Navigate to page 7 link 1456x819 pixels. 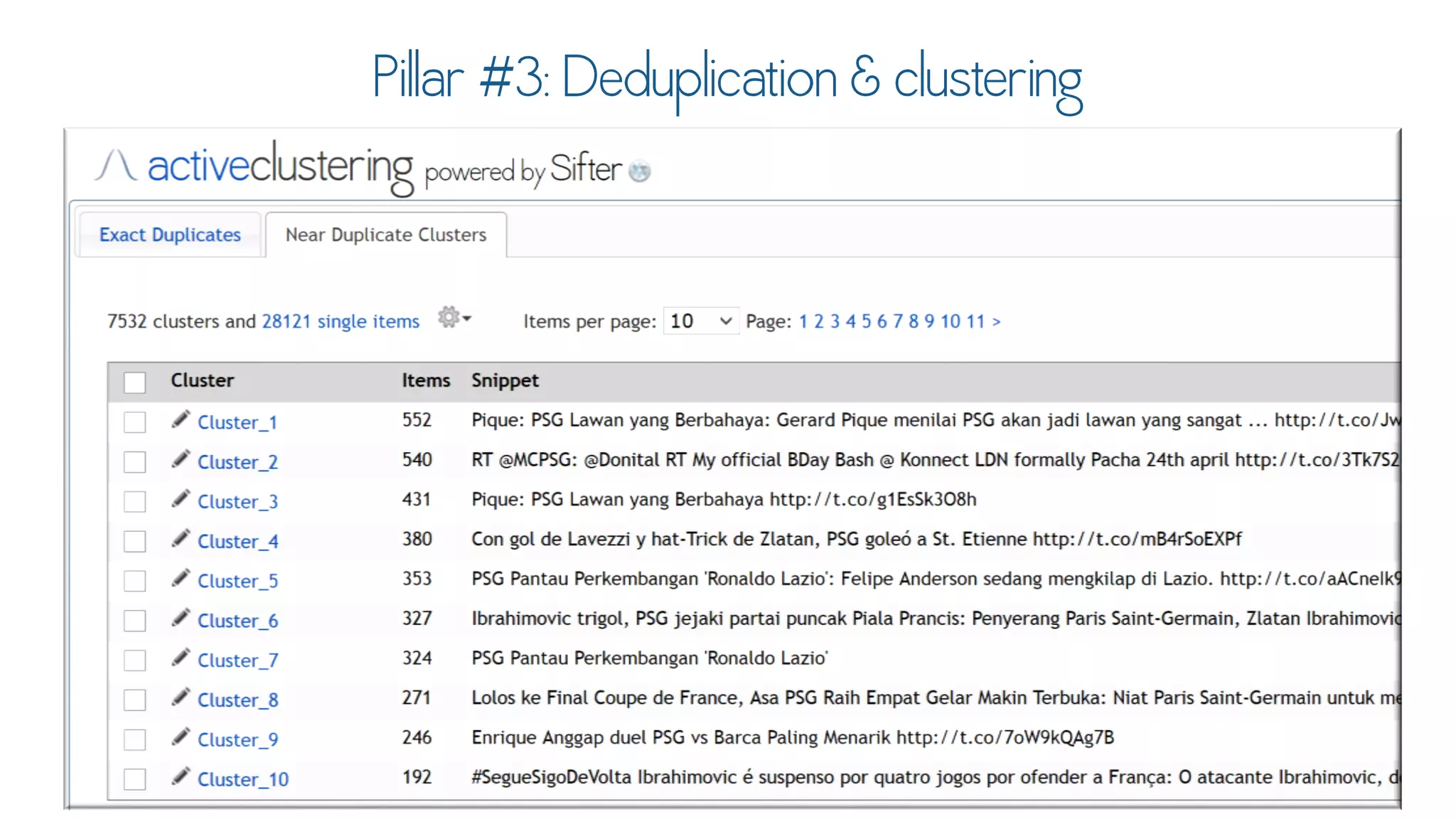897,321
